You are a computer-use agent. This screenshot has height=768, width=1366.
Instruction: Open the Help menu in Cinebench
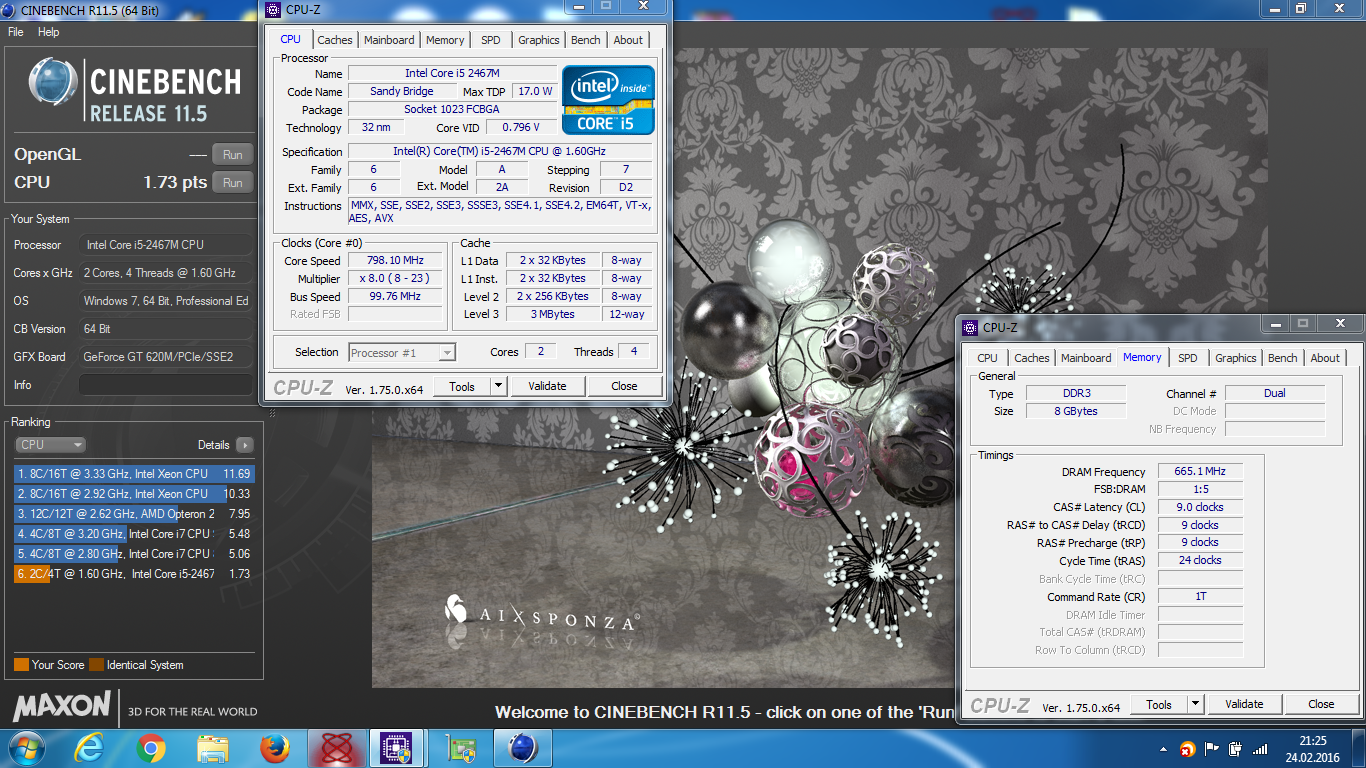click(x=48, y=32)
